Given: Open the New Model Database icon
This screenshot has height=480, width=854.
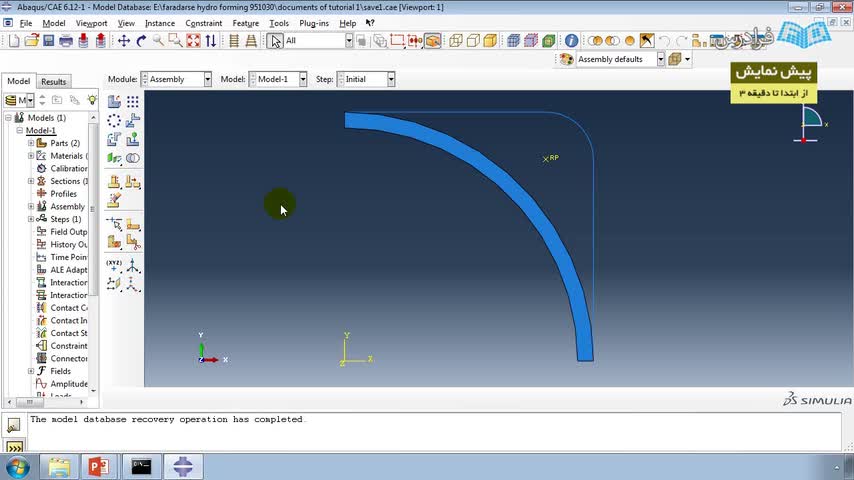Looking at the screenshot, I should 13,41.
